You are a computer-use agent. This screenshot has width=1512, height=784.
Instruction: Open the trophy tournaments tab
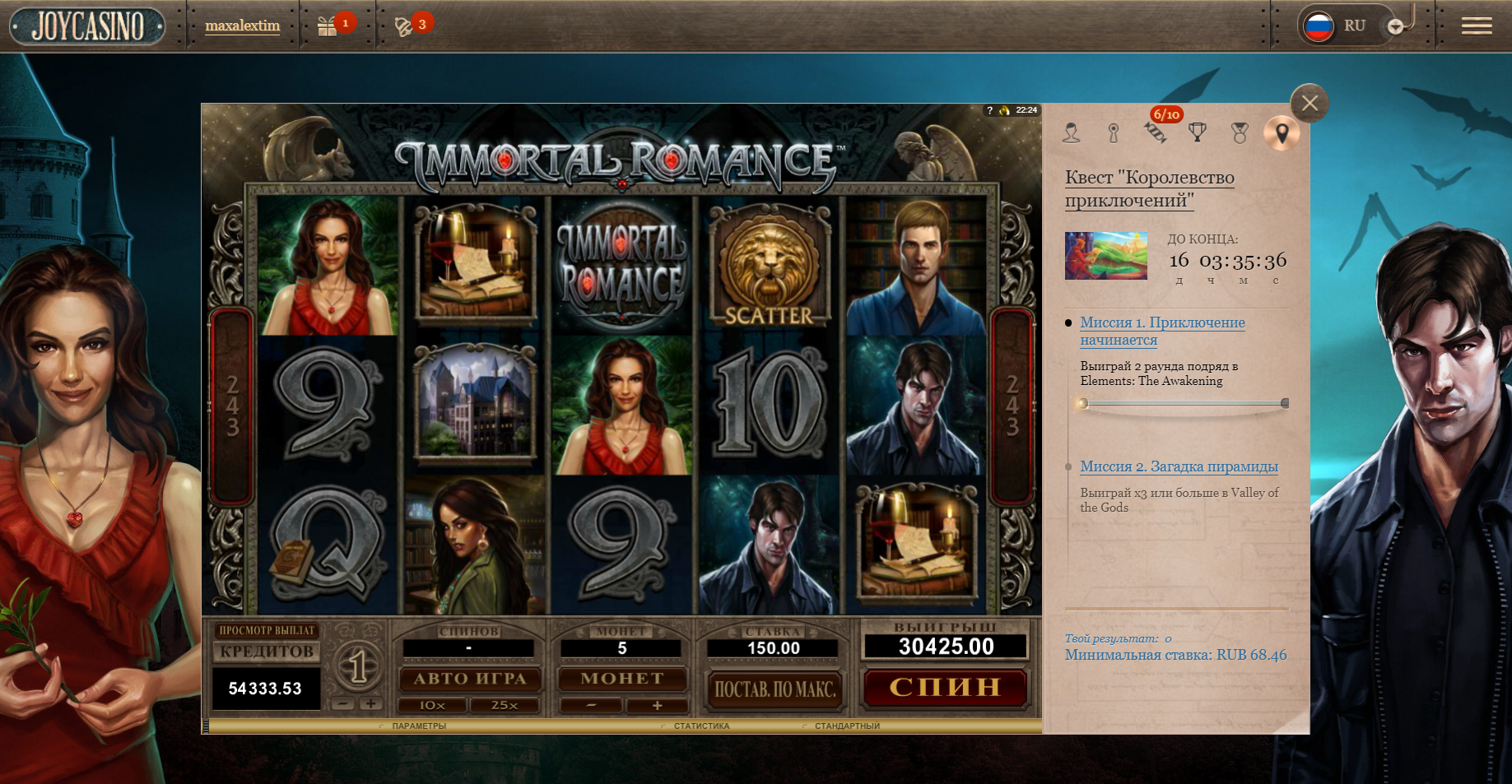pos(1198,132)
